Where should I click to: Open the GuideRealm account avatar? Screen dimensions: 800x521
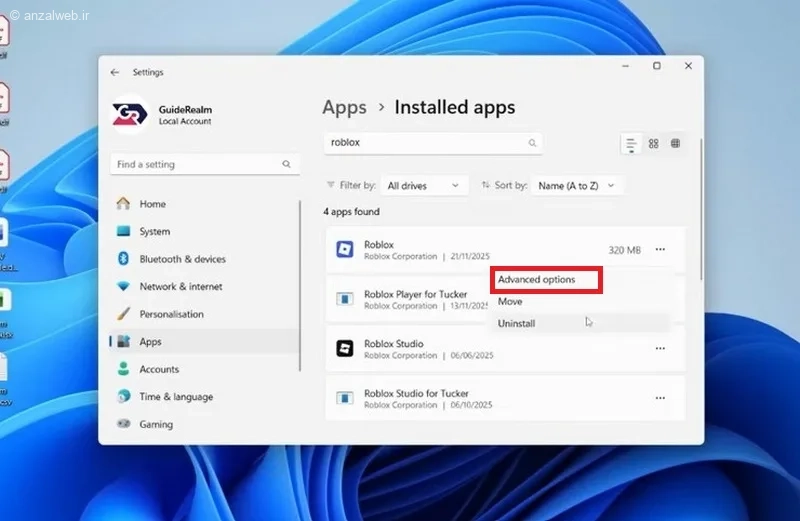click(130, 114)
